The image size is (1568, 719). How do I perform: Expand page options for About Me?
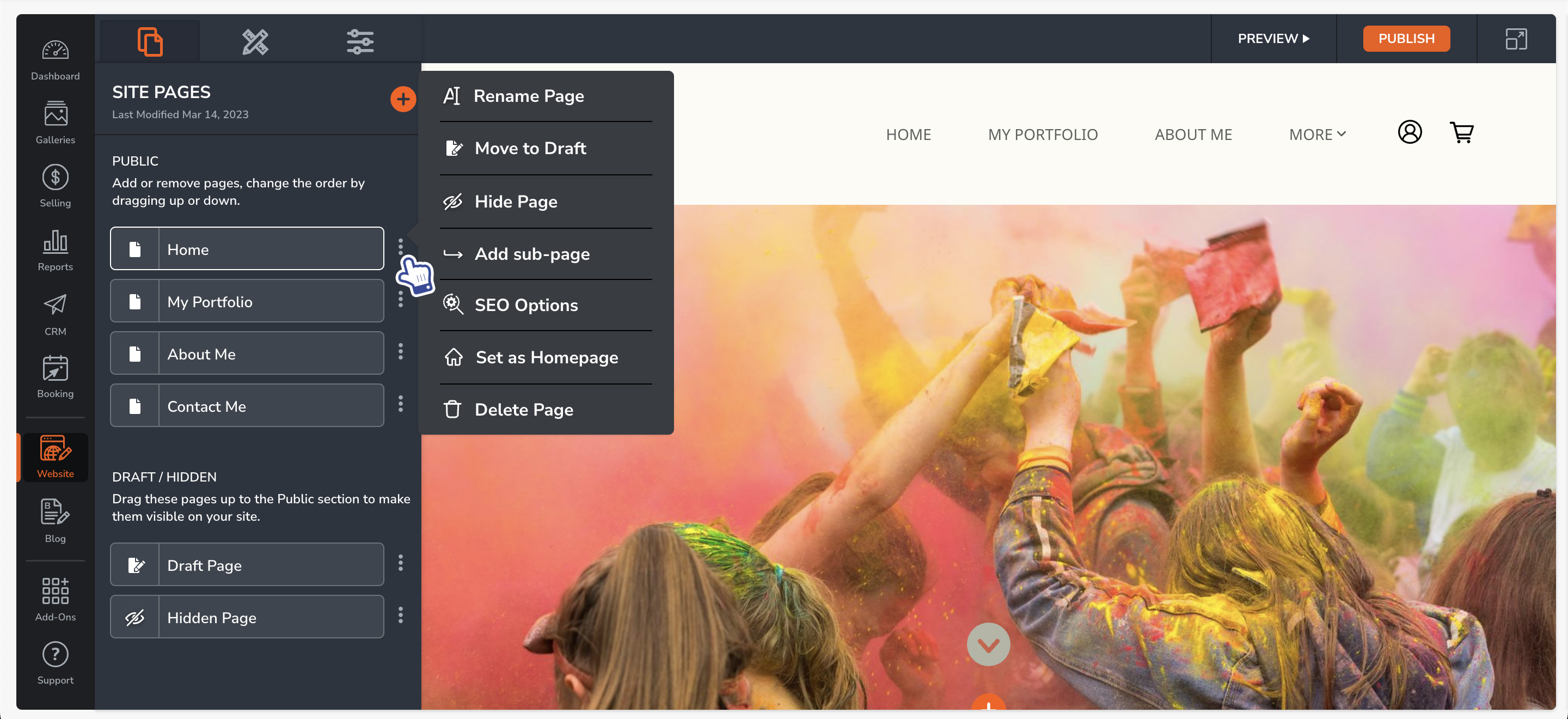pos(400,353)
